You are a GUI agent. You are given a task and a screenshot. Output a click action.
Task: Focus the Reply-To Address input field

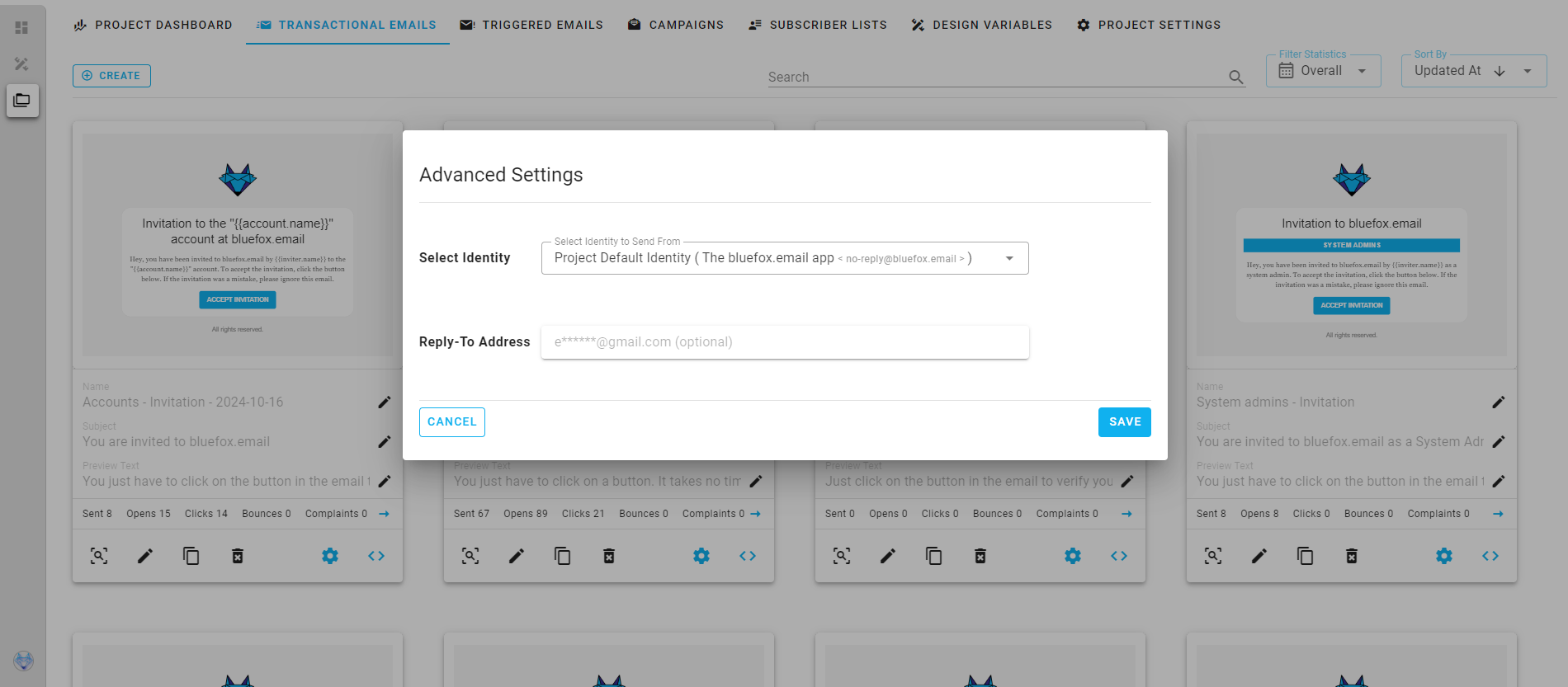pyautogui.click(x=785, y=342)
